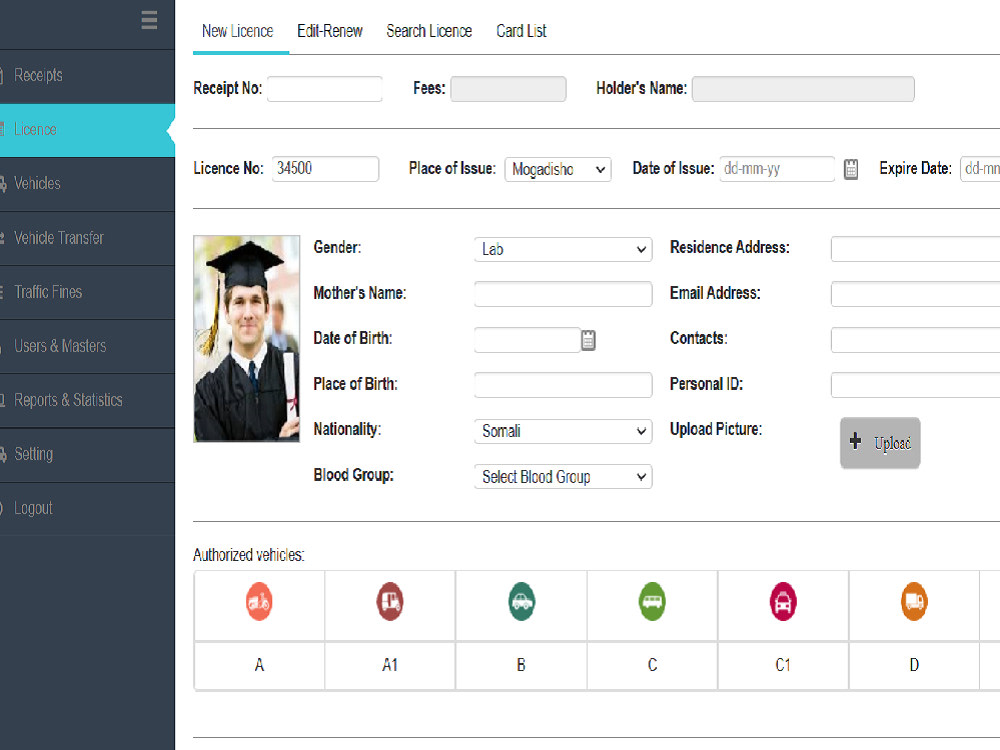Open the calendar beside Date of Birth
The image size is (1000, 750).
click(x=588, y=340)
